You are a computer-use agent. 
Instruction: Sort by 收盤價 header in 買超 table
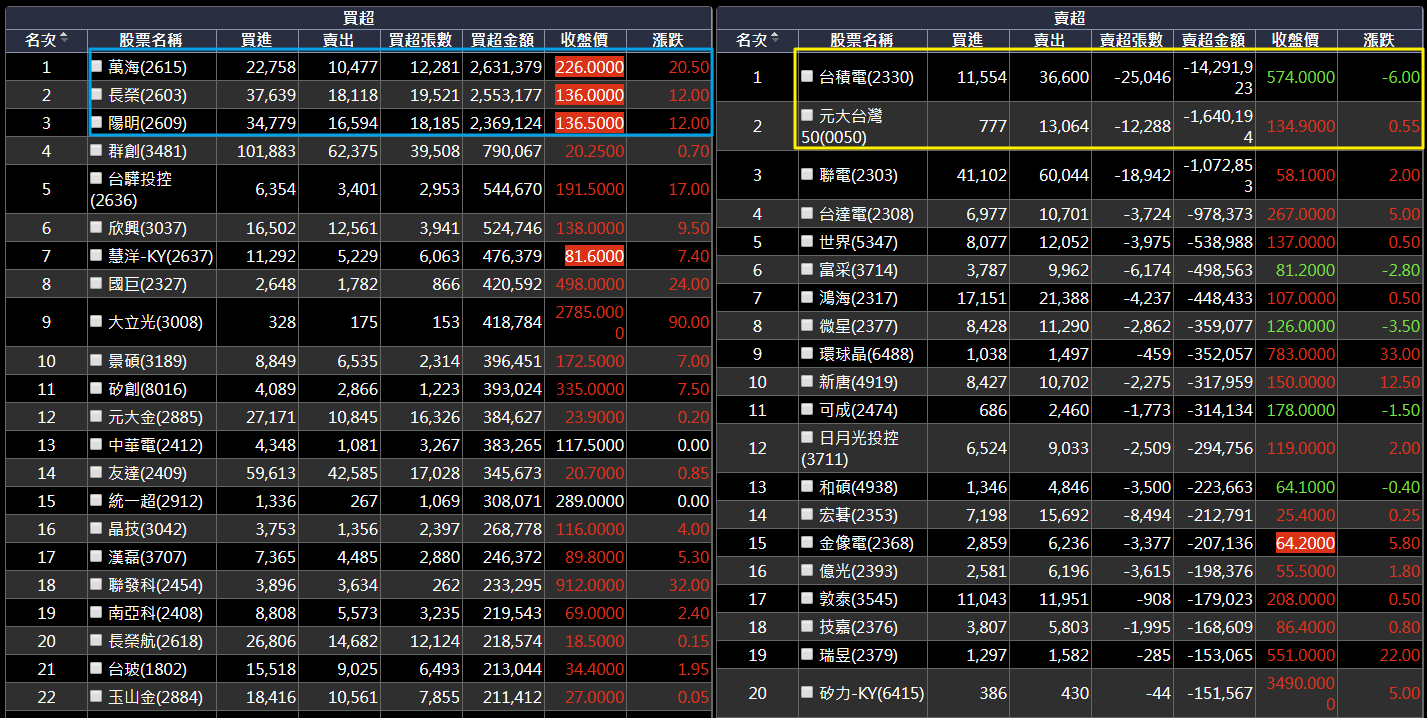tap(585, 40)
